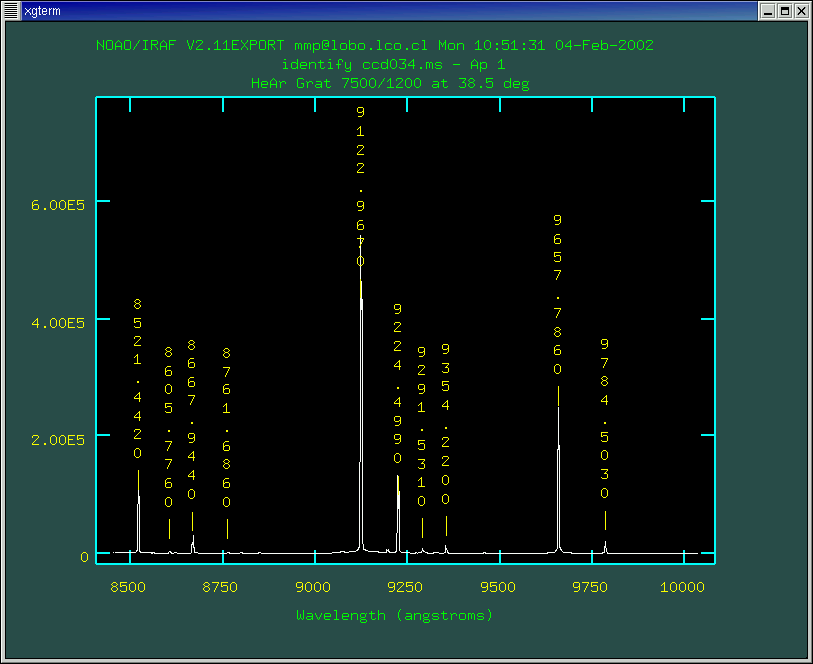The height and width of the screenshot is (664, 813).
Task: Click the identify ccd034.ms title line
Action: coord(393,65)
